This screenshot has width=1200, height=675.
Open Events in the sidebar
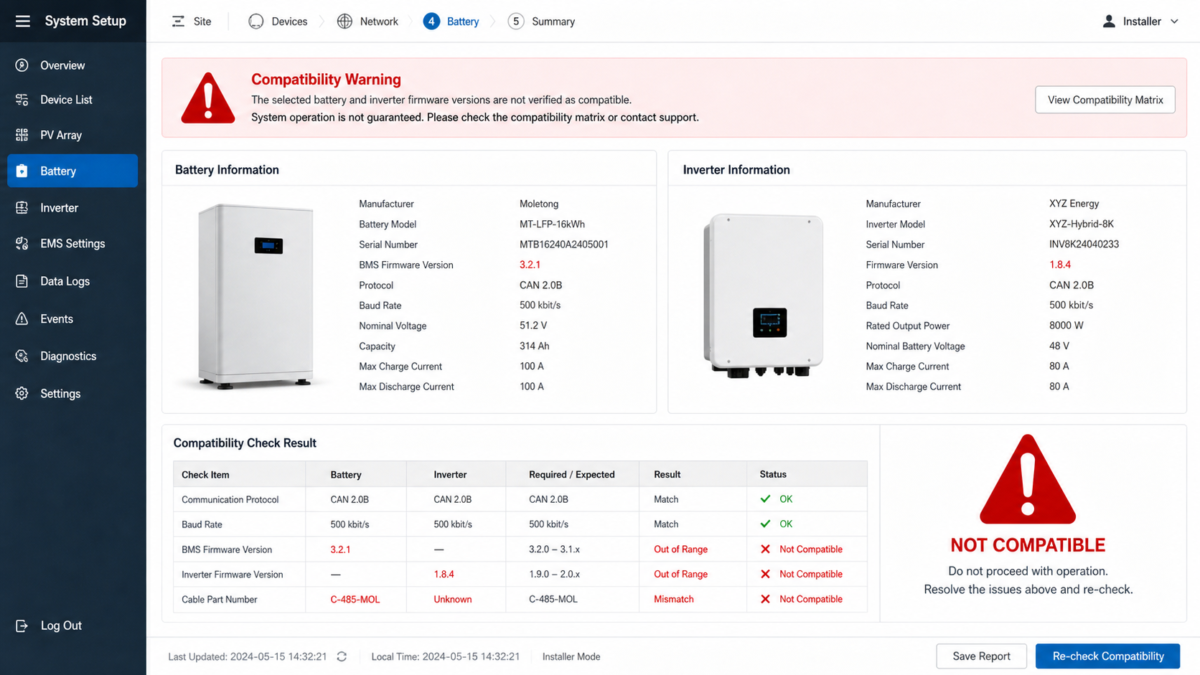(72, 319)
